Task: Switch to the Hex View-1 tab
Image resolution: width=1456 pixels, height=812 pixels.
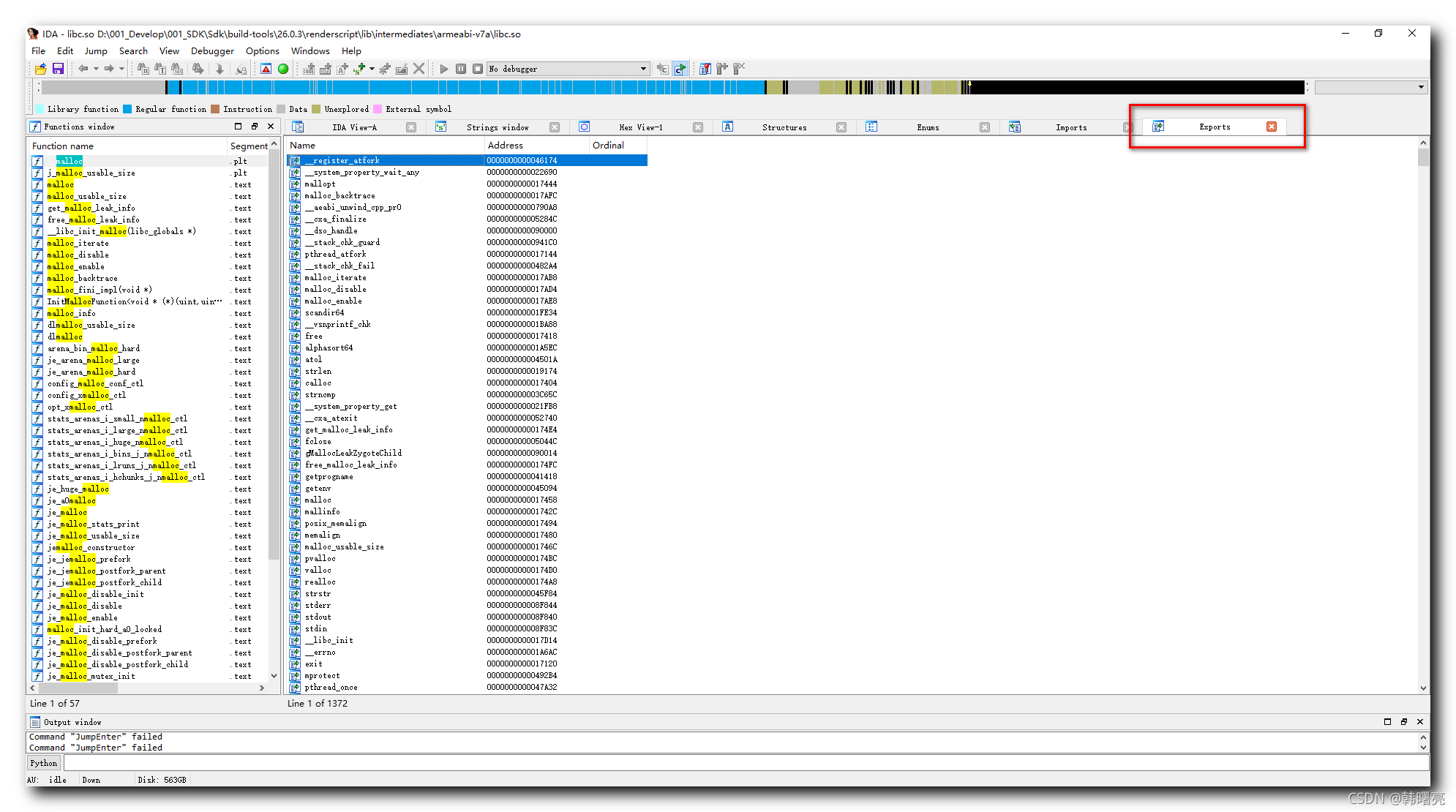Action: [641, 127]
